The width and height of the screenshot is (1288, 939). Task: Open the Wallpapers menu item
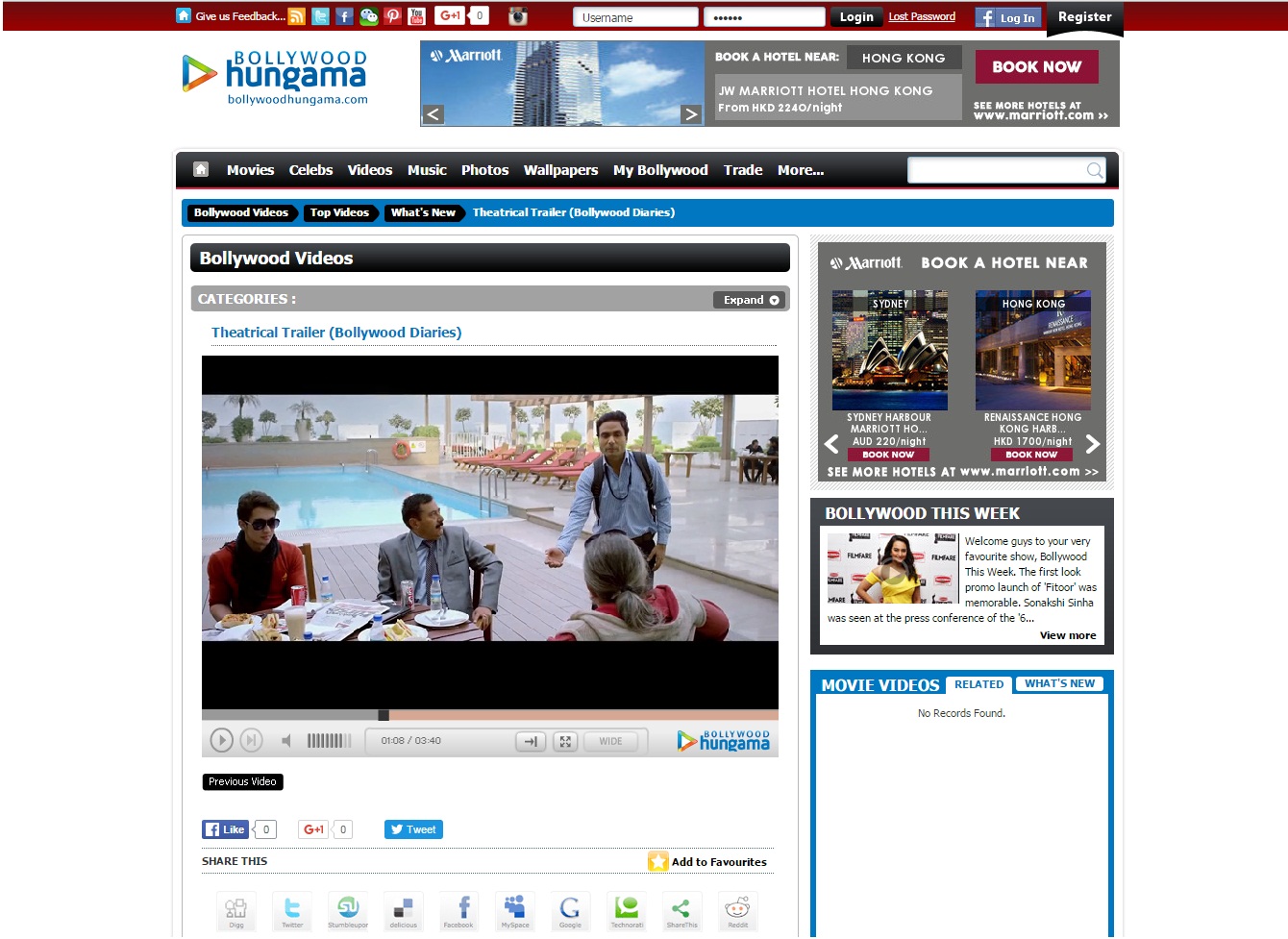coord(560,170)
